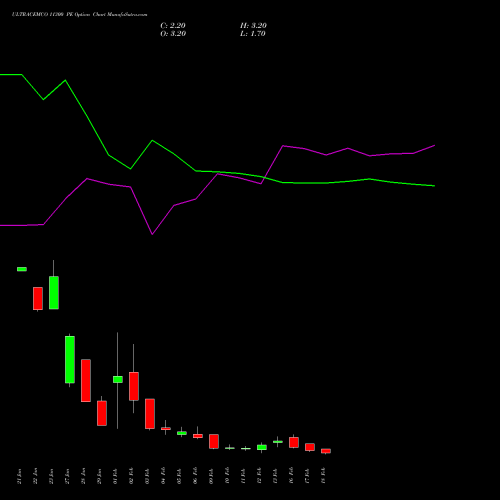Select the 03 Feb date label
Image resolution: width=500 pixels, height=500 pixels.
(147, 476)
